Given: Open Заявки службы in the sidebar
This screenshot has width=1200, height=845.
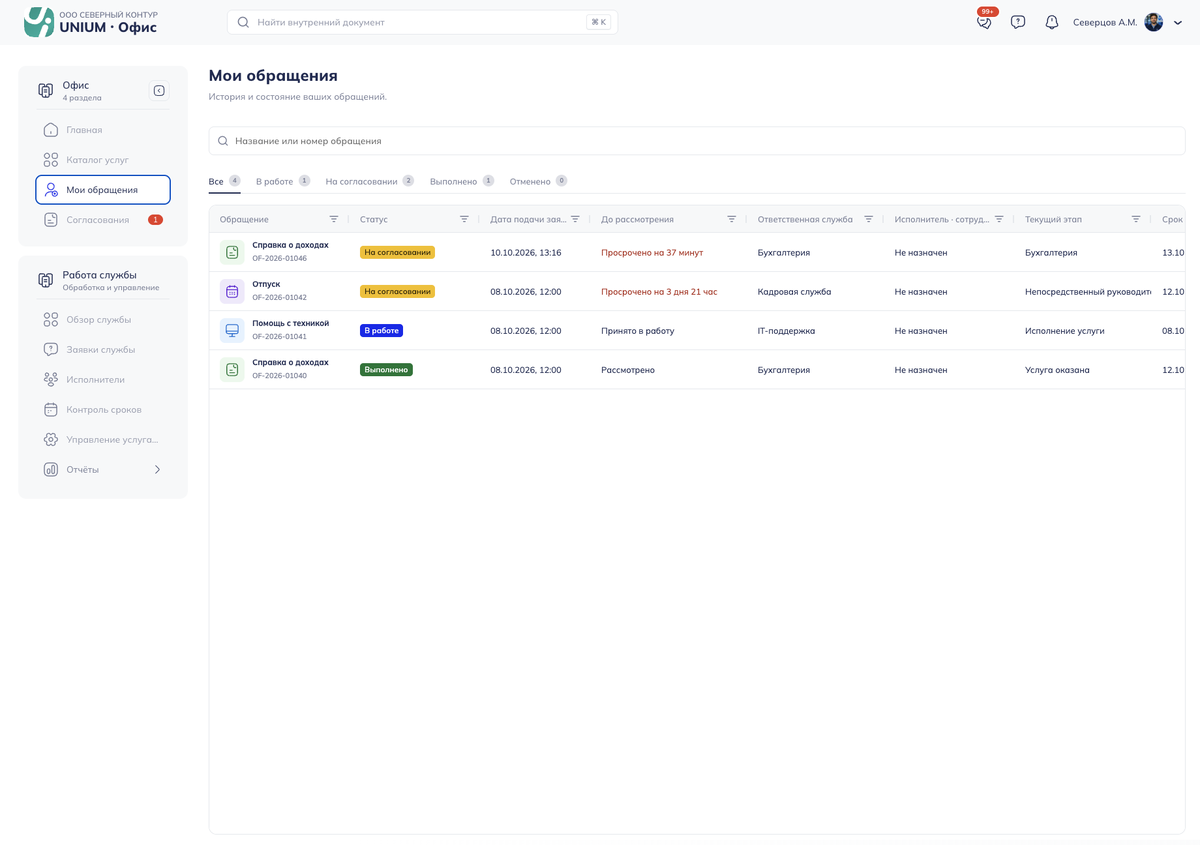Looking at the screenshot, I should [x=103, y=350].
